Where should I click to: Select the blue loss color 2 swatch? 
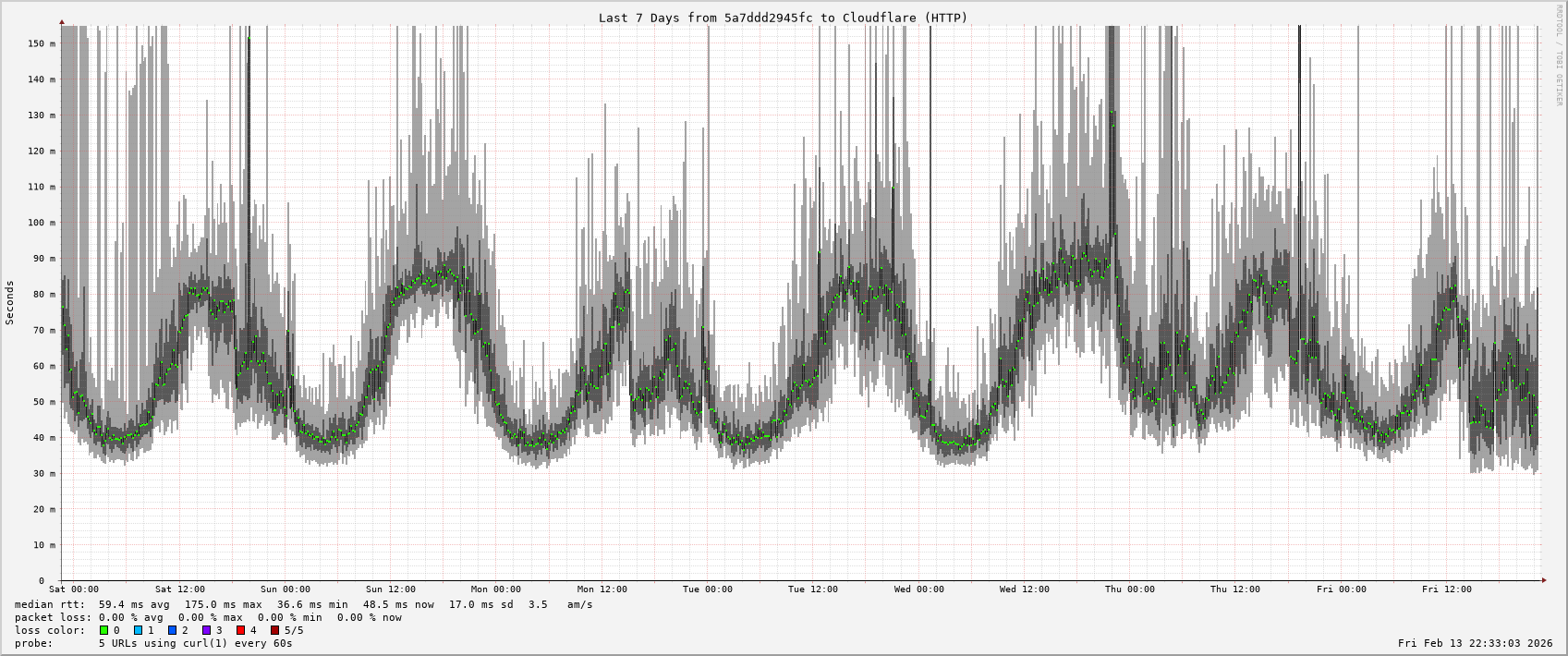(x=172, y=630)
